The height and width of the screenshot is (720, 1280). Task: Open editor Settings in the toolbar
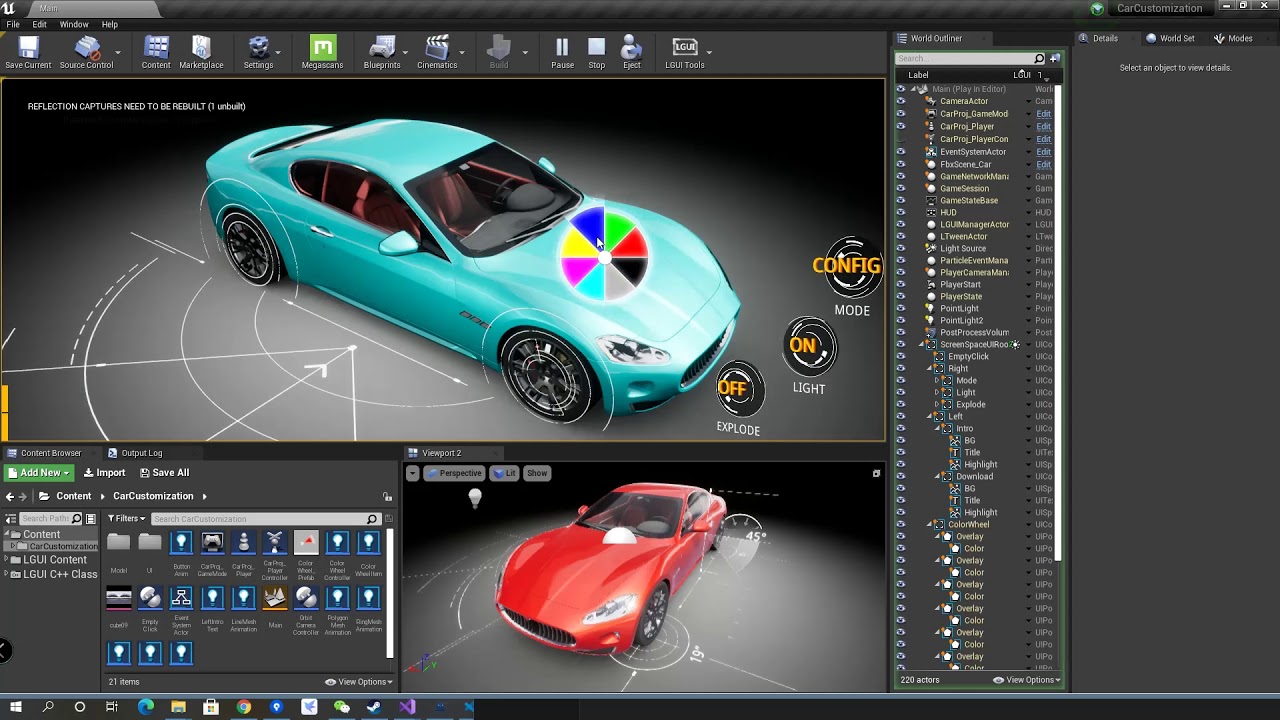pos(258,53)
